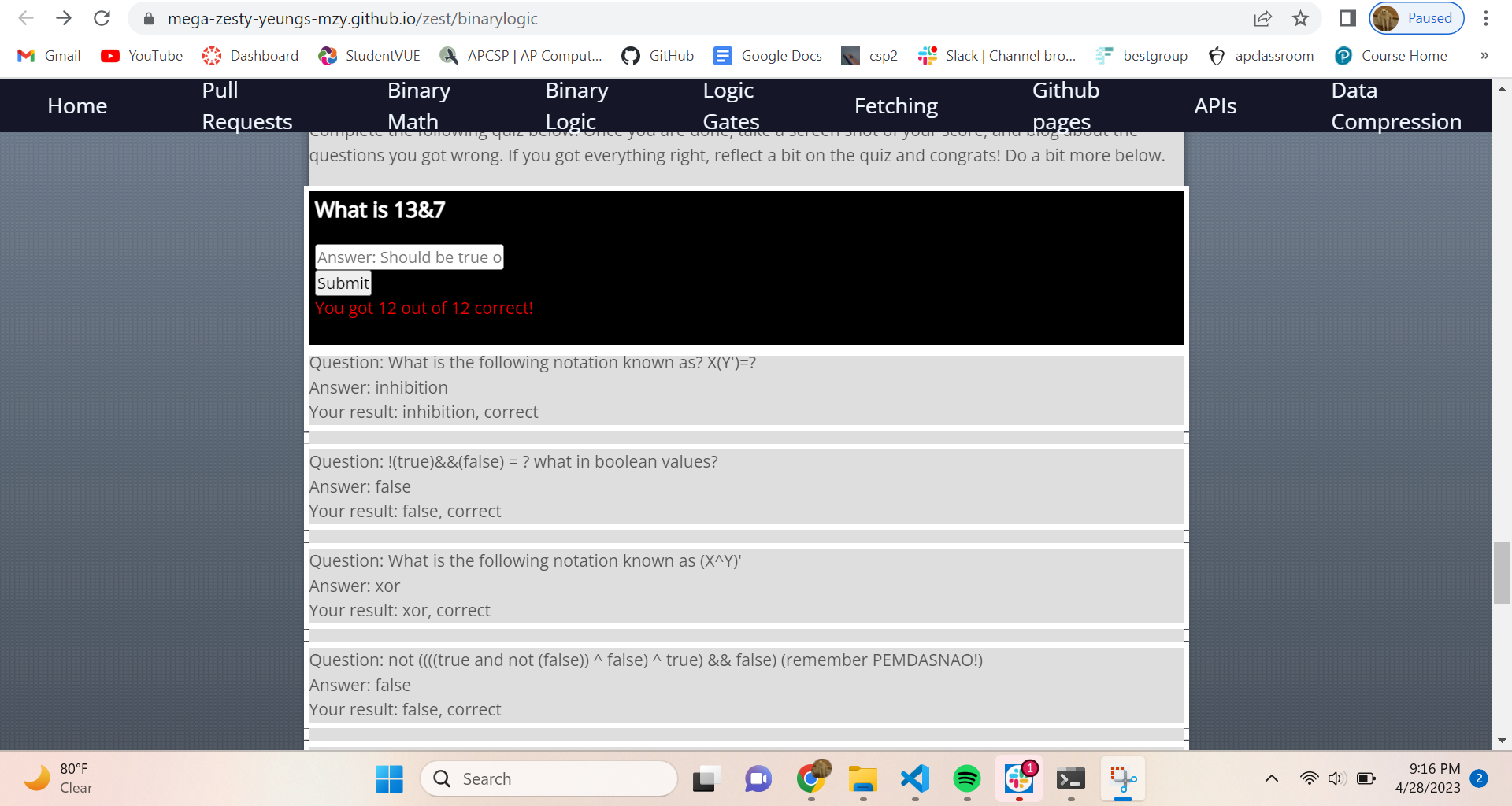Switch to Chrome in taskbar

pos(811,778)
